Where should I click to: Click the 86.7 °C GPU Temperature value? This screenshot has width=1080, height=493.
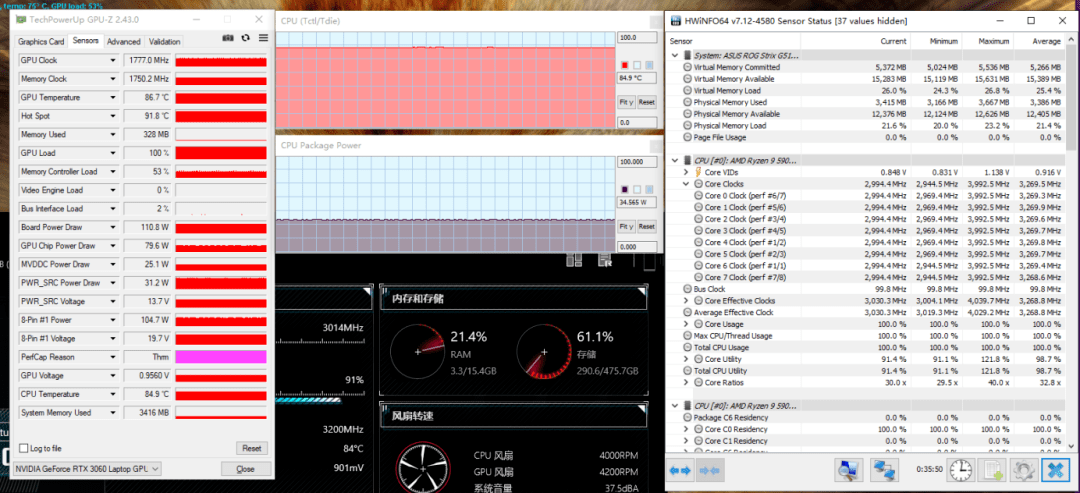tap(147, 98)
